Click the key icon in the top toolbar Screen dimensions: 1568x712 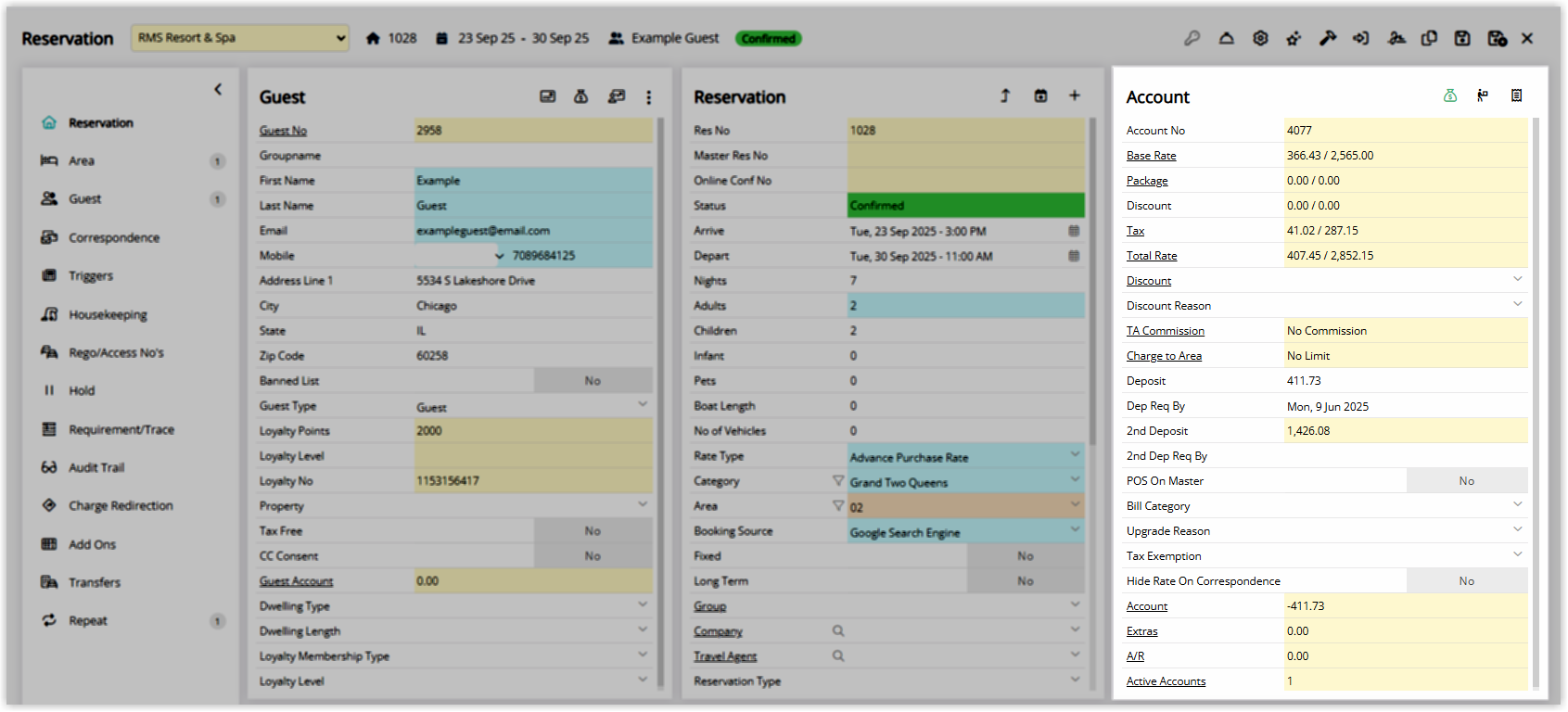pos(1192,38)
